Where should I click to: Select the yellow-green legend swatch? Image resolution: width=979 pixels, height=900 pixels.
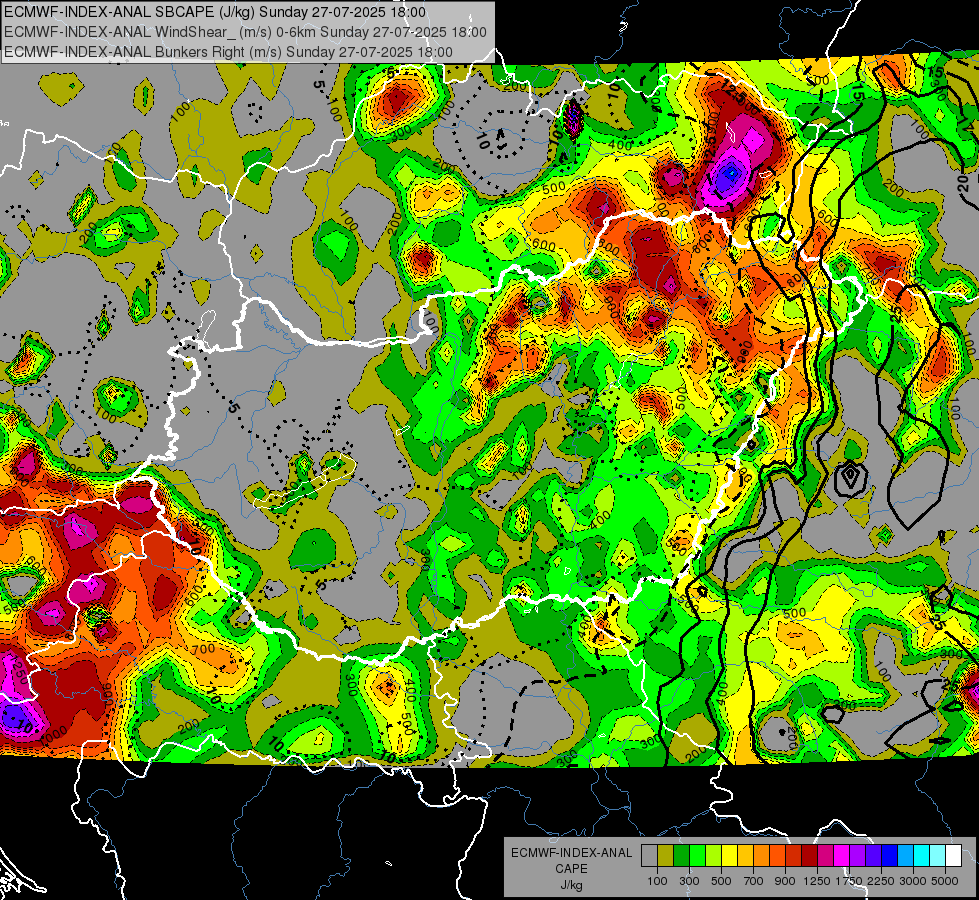pyautogui.click(x=714, y=855)
